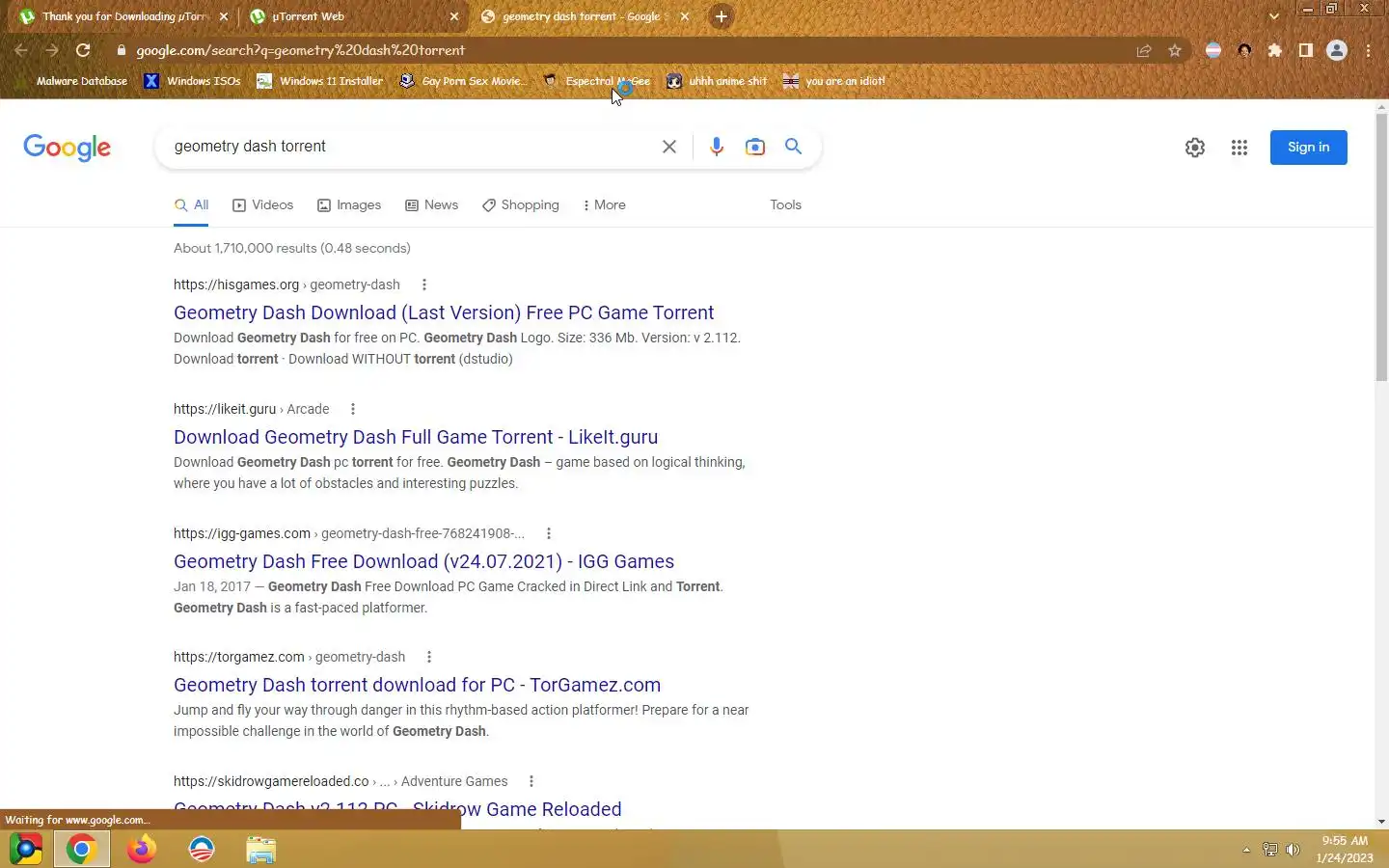Screen dimensions: 1389x868
Task: Click the Start button on taskbar
Action: [x=25, y=850]
